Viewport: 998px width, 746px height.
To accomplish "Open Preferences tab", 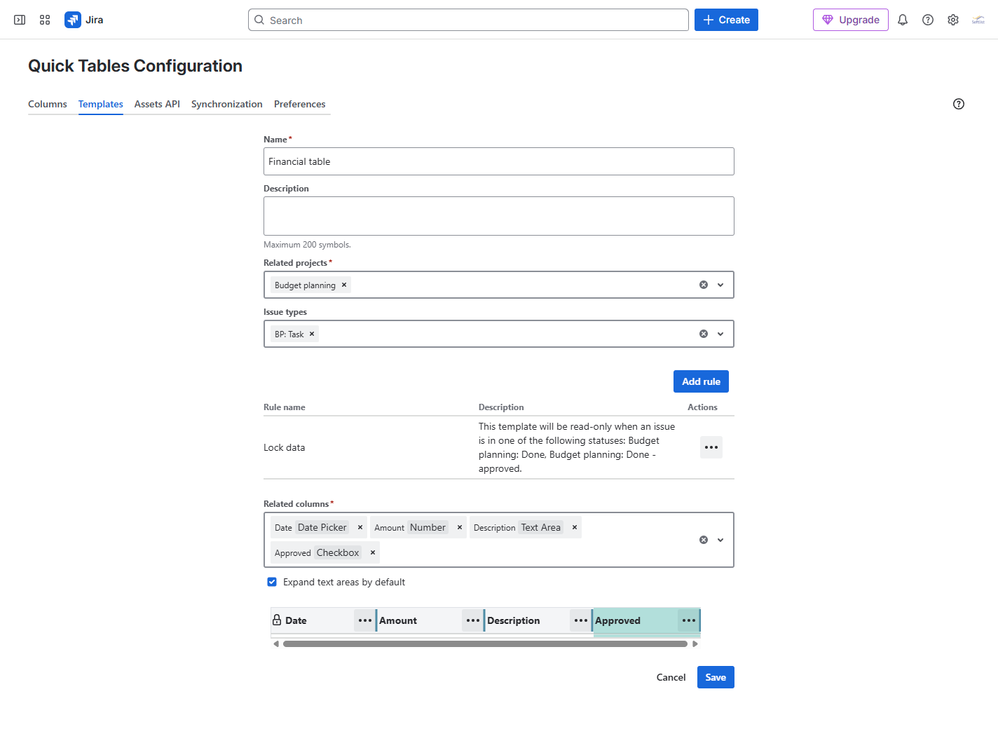I will pos(300,104).
